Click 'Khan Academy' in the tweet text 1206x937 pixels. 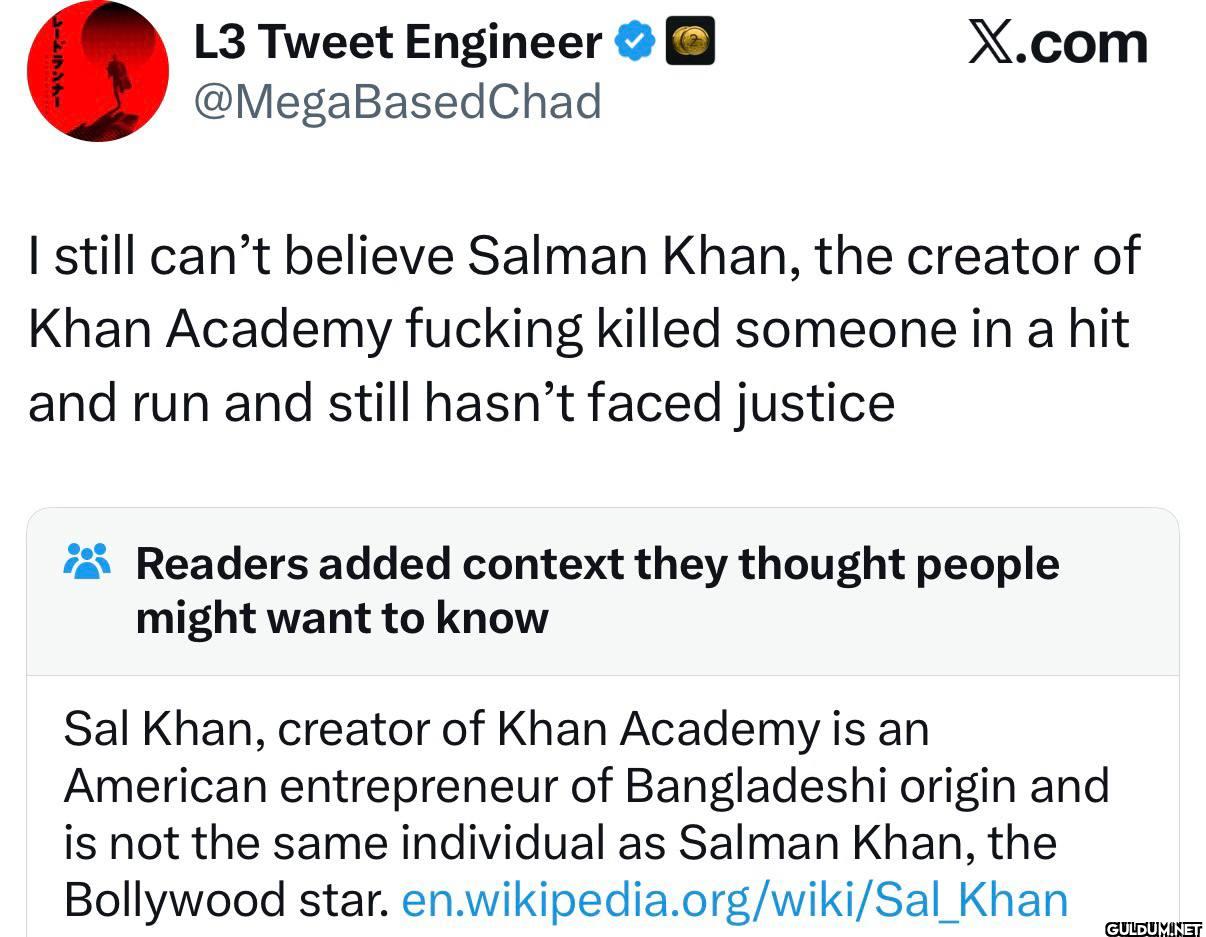coord(208,331)
